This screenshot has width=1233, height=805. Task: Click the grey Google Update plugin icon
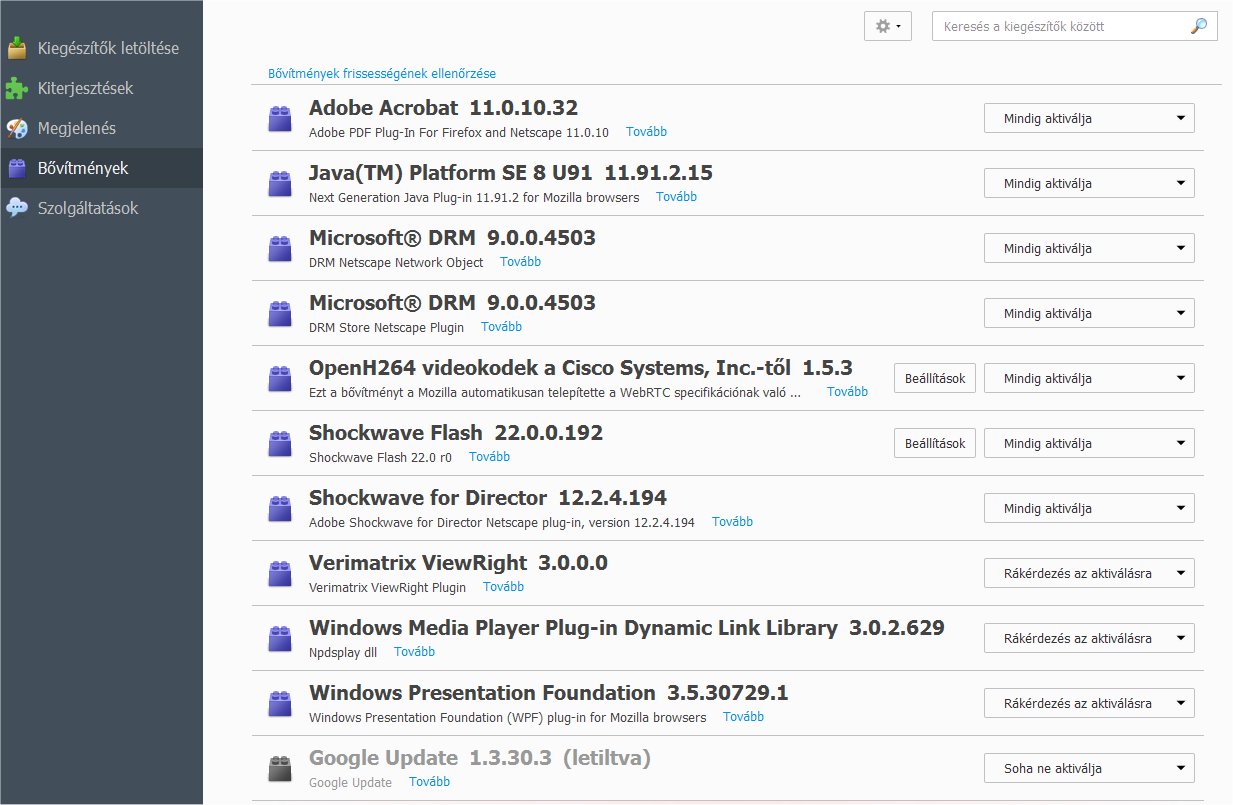click(280, 769)
